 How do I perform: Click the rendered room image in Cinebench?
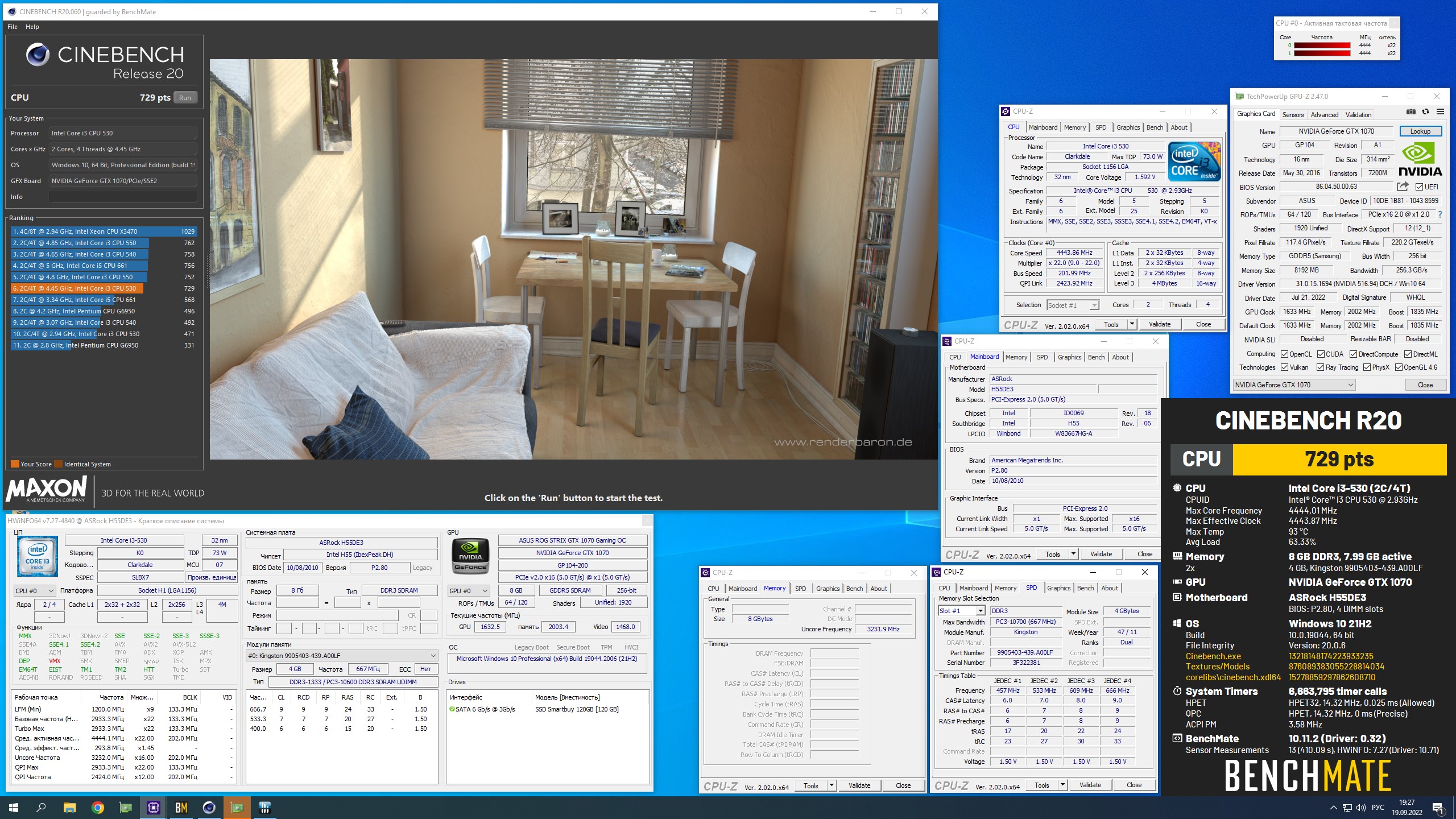(573, 259)
